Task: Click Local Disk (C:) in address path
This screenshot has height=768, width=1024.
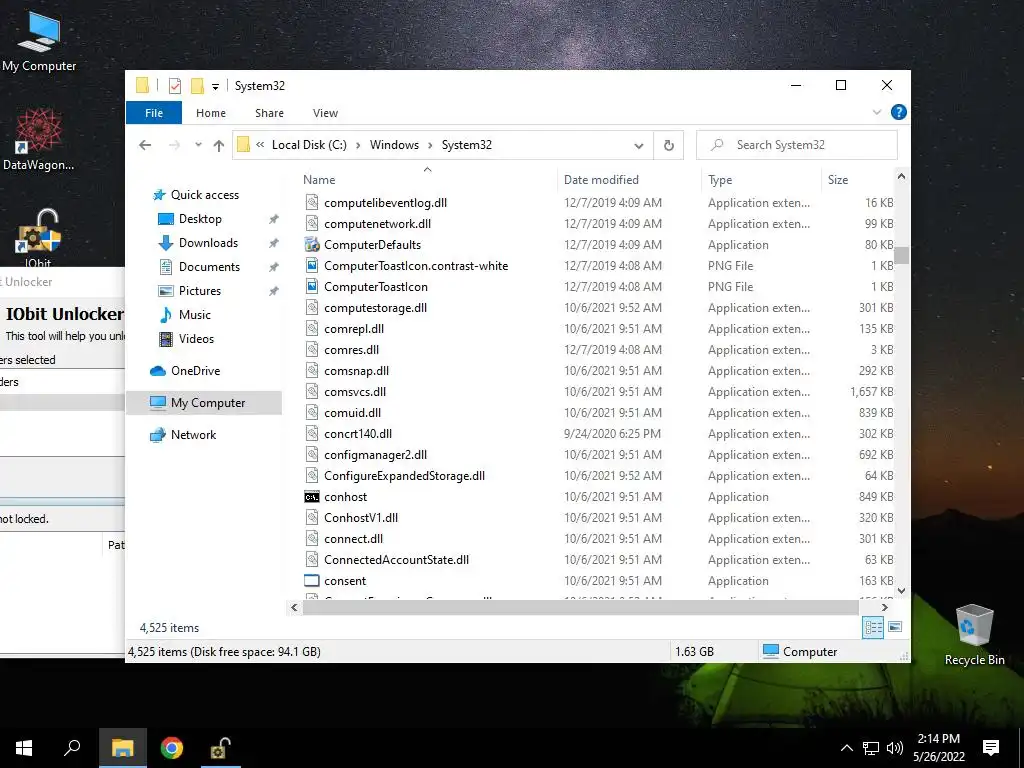Action: point(309,145)
